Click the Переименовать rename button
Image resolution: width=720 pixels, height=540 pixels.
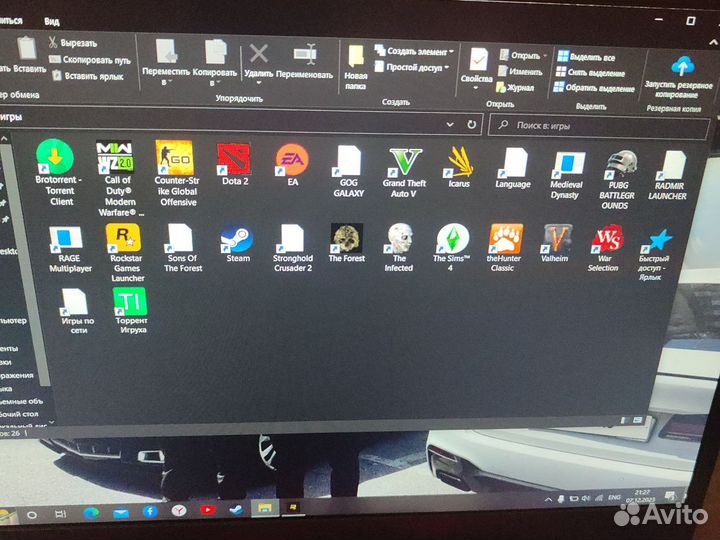click(x=304, y=62)
